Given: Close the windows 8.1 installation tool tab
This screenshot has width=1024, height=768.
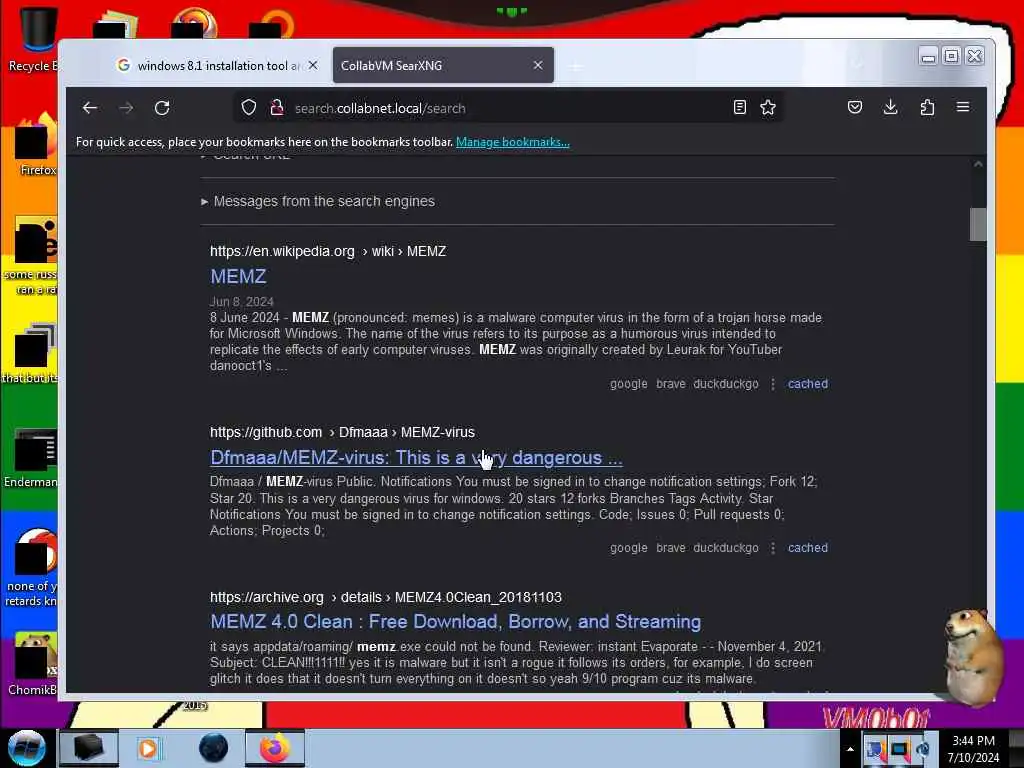Looking at the screenshot, I should click(x=313, y=65).
